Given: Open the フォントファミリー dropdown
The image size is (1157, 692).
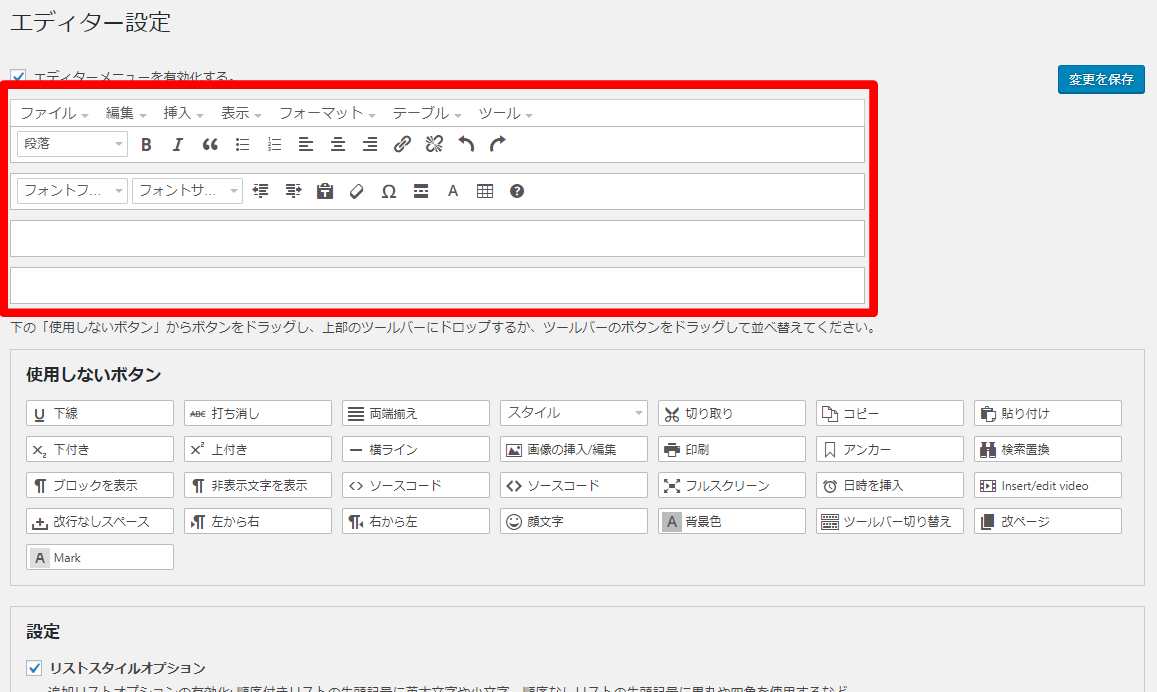Looking at the screenshot, I should click(x=72, y=191).
